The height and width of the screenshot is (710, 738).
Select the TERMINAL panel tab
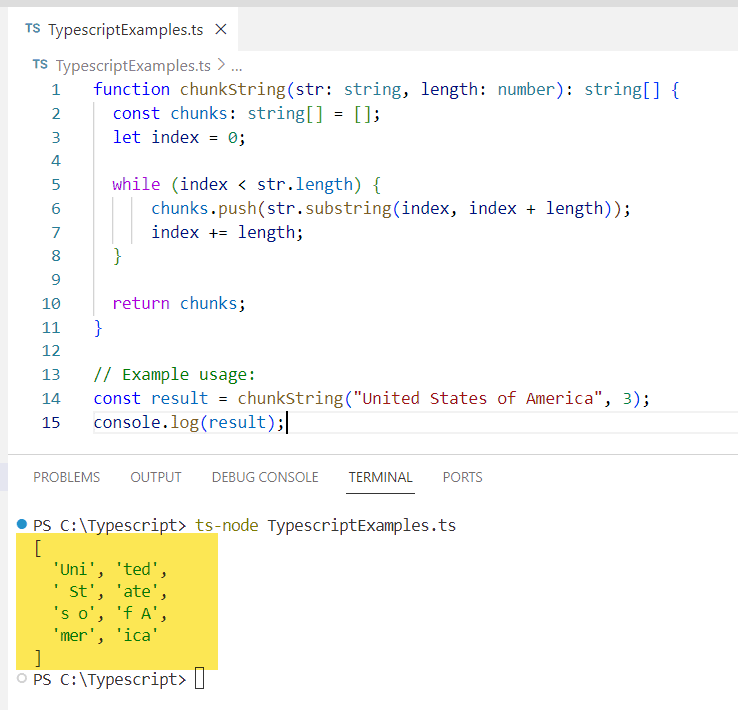coord(380,477)
